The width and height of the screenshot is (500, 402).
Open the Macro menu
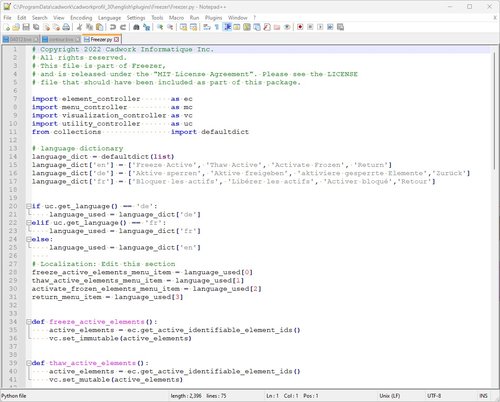pyautogui.click(x=176, y=18)
